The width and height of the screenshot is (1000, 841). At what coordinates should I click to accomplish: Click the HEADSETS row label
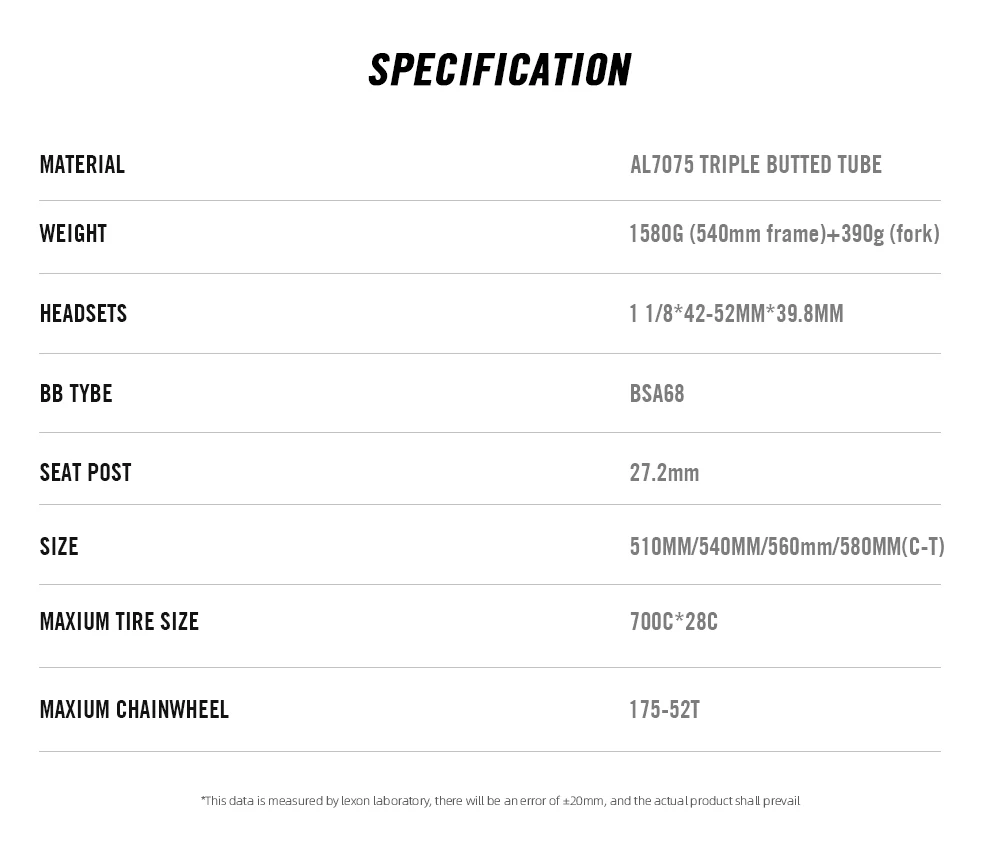(83, 314)
